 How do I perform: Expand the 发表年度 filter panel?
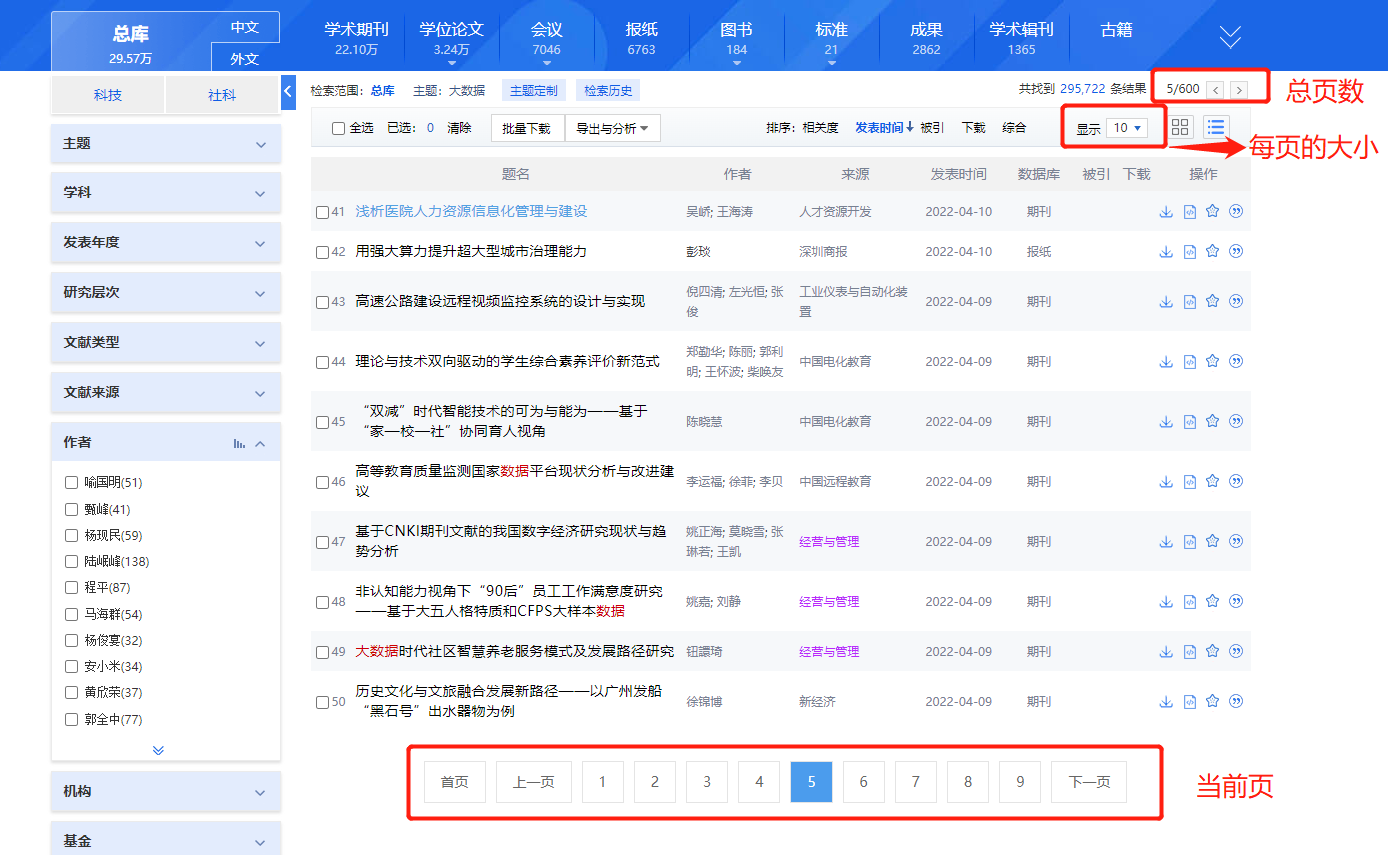pos(166,243)
